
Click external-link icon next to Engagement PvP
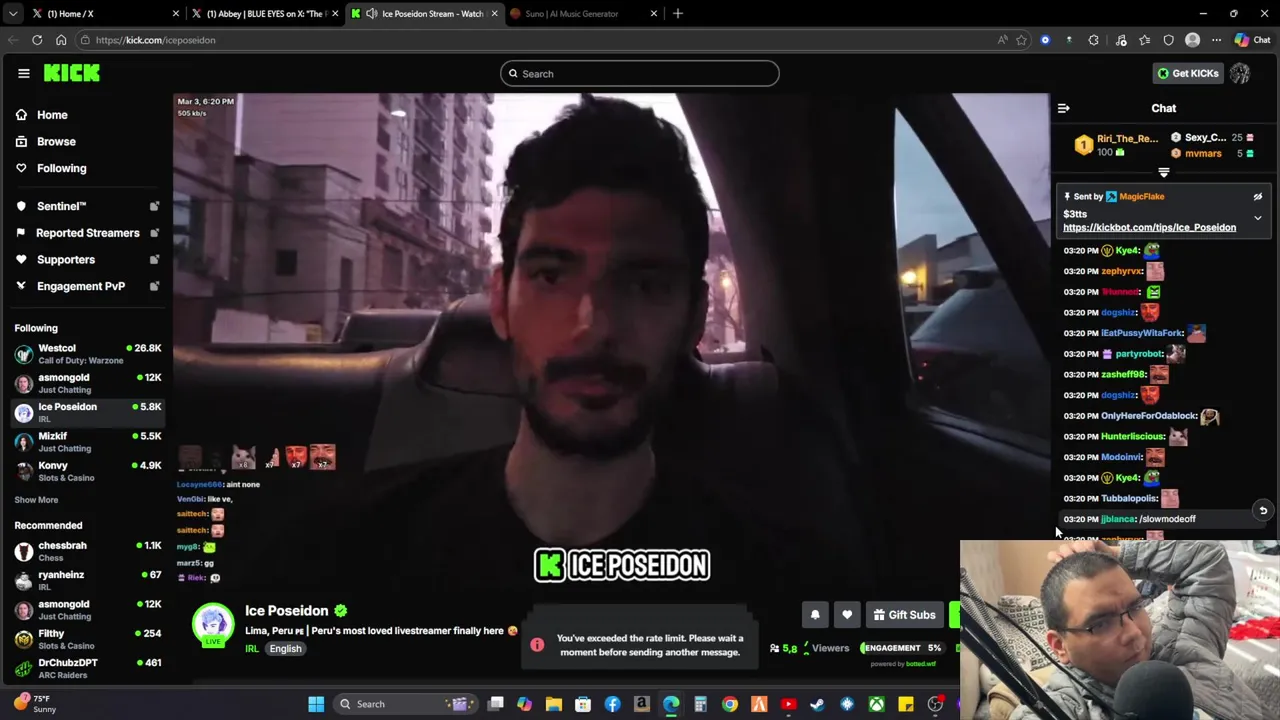coord(154,287)
